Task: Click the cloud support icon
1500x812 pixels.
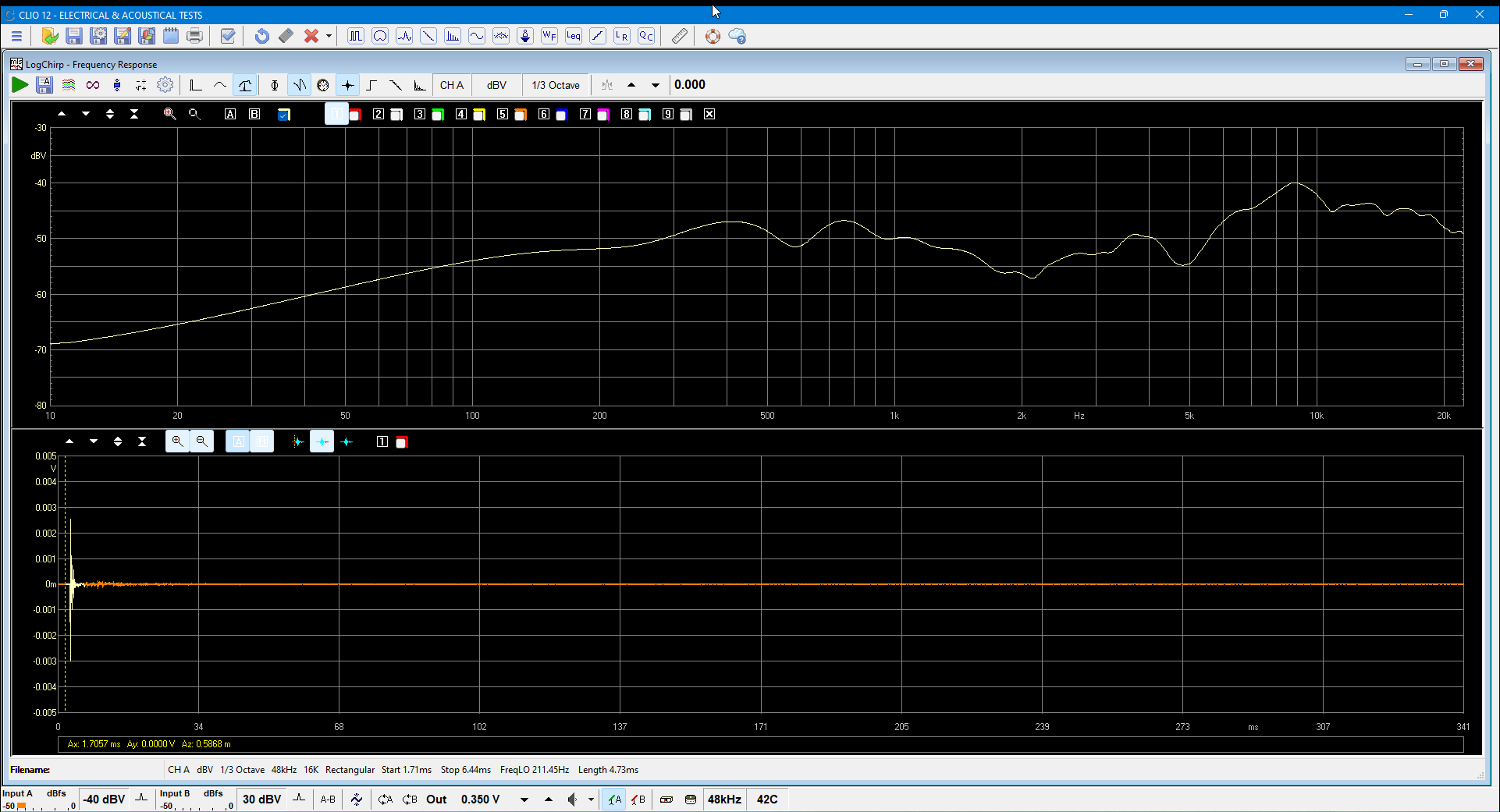Action: [738, 36]
